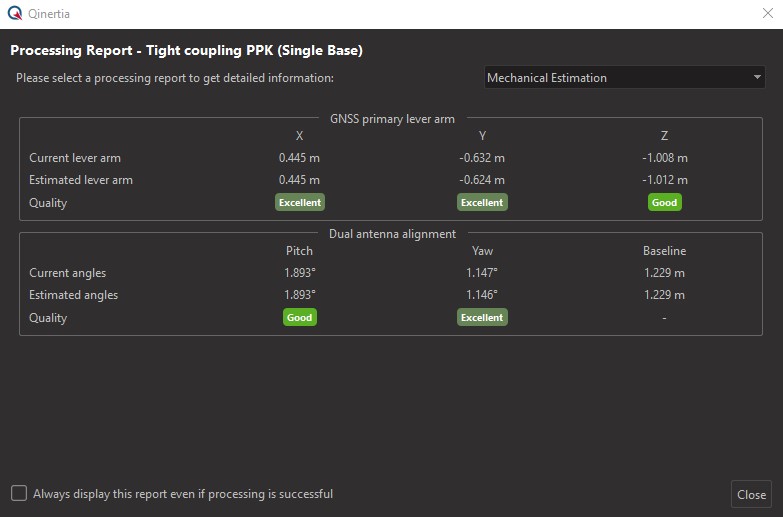
Task: Select the estimated Yaw angle 1.146°
Action: 482,295
